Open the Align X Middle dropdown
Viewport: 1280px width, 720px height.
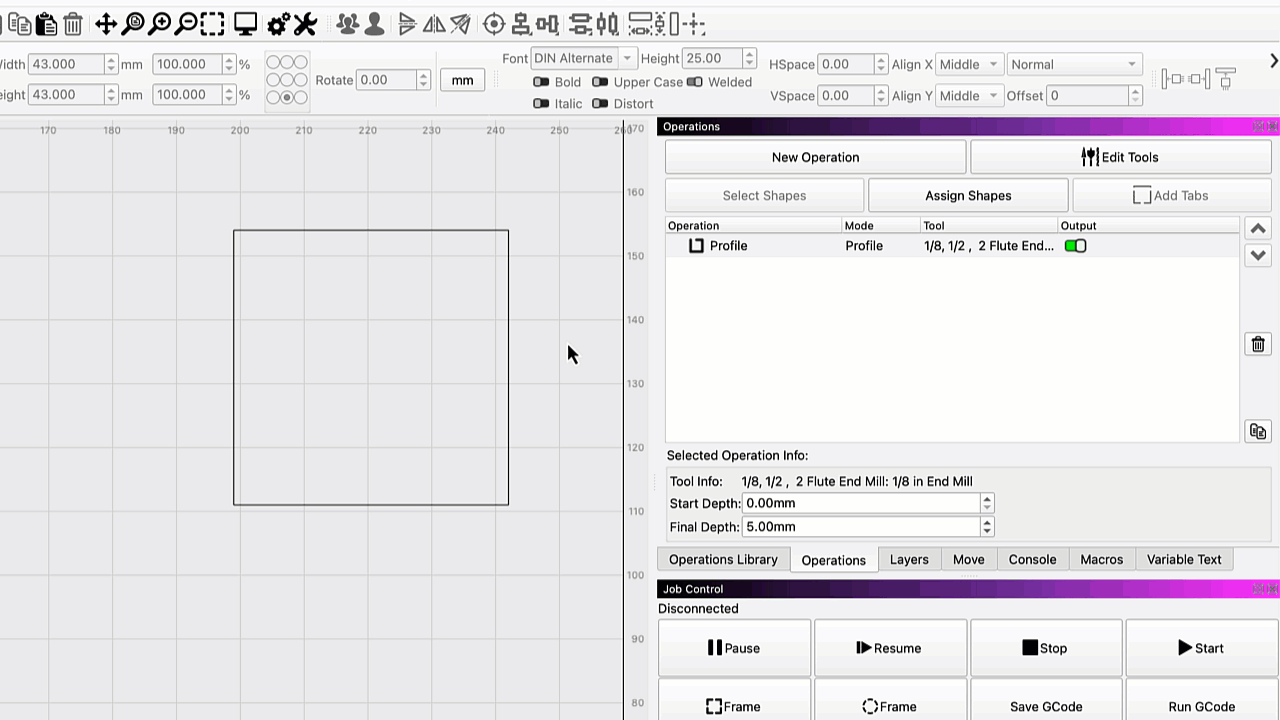(x=969, y=64)
